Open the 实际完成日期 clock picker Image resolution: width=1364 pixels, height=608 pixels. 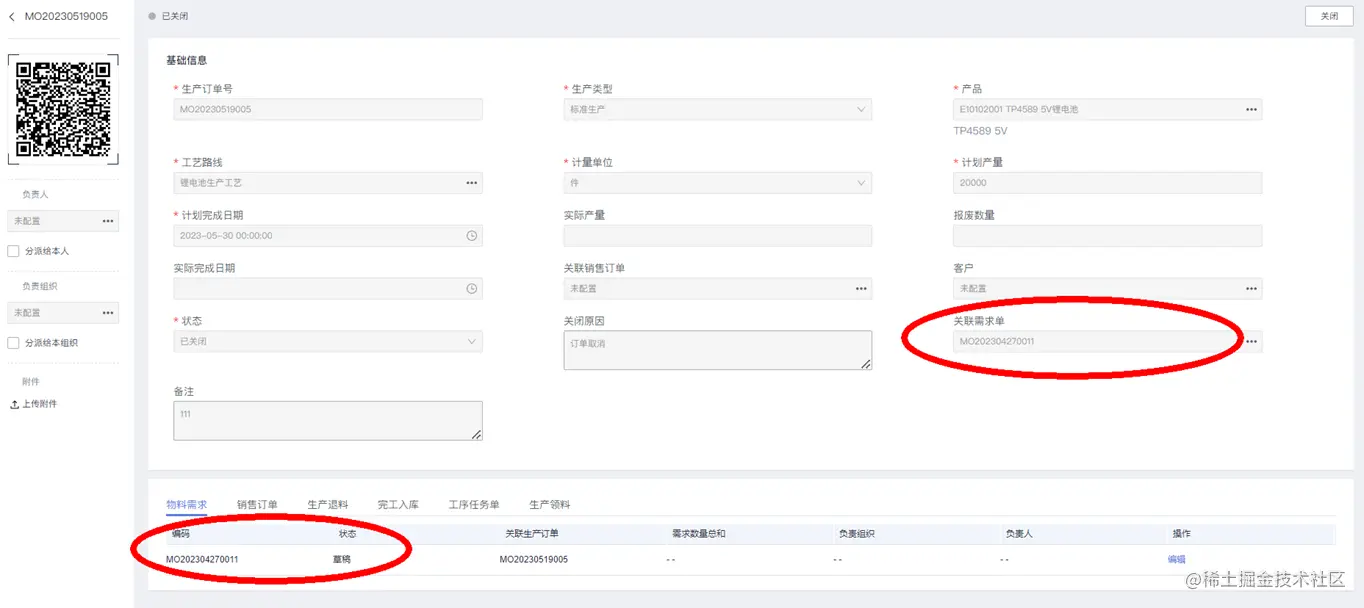coord(471,289)
